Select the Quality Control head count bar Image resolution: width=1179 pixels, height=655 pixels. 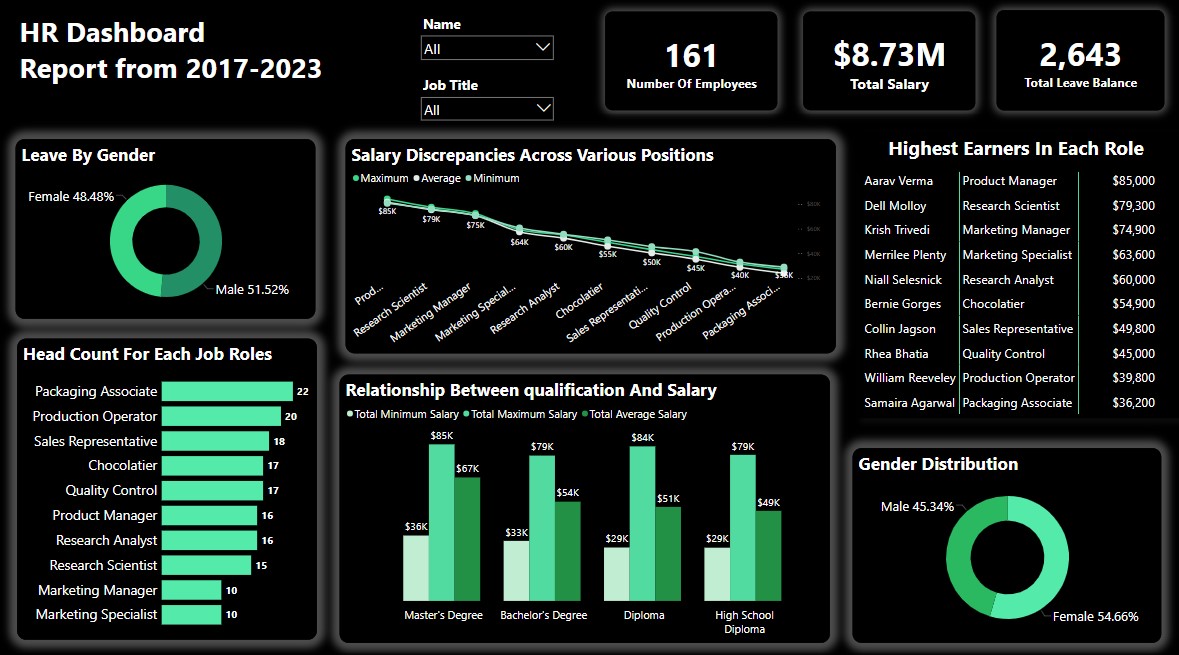coord(212,490)
